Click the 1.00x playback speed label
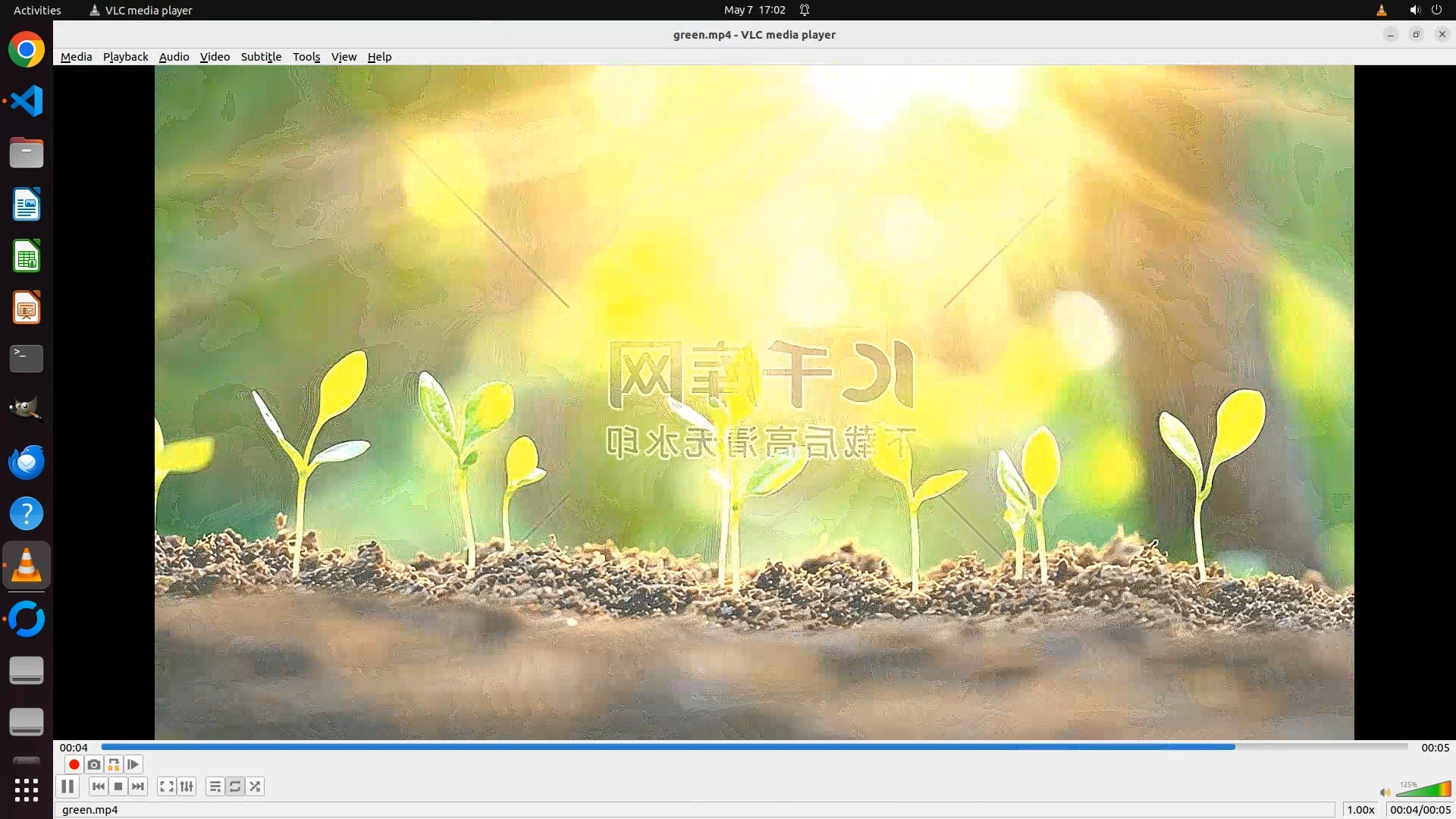Viewport: 1456px width, 819px height. coord(1360,810)
